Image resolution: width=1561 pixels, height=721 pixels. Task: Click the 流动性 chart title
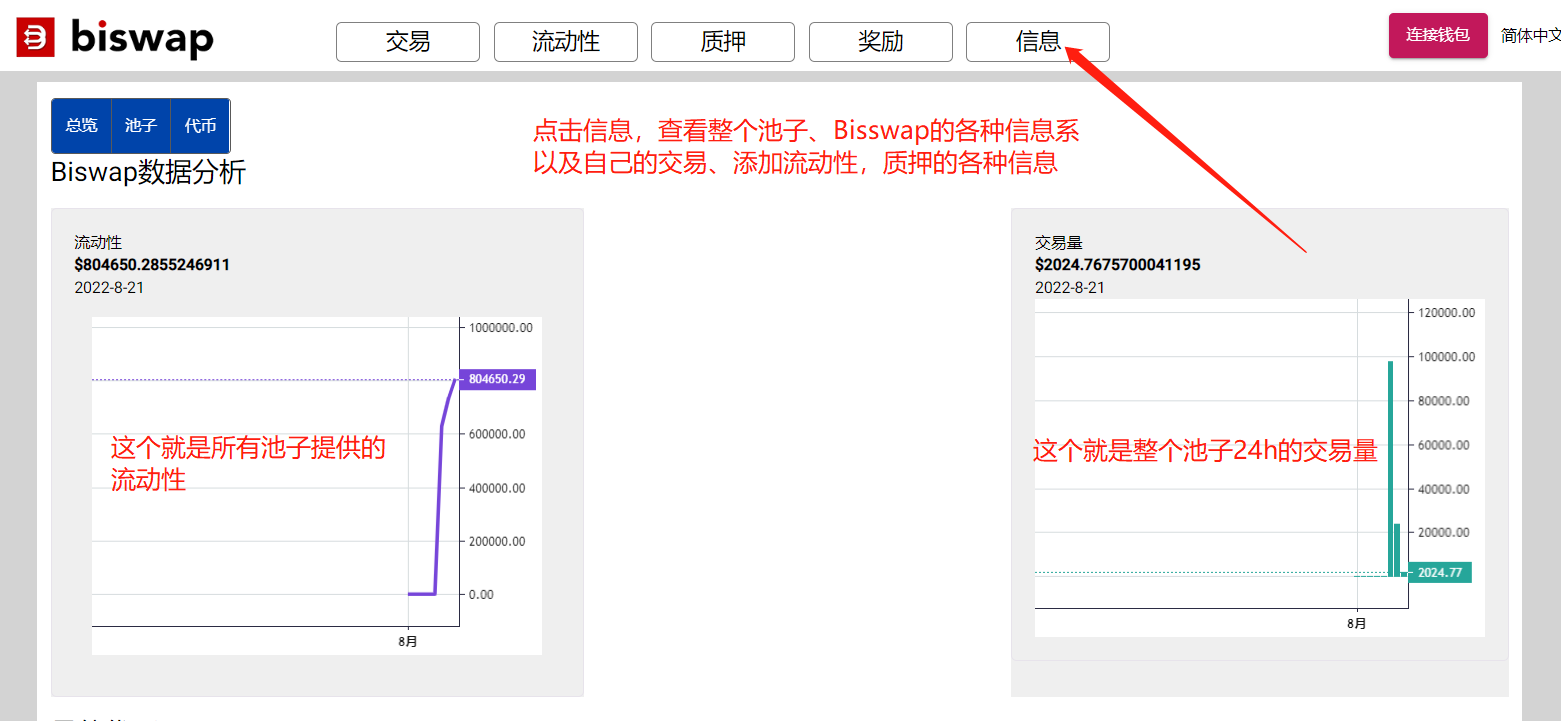pyautogui.click(x=98, y=243)
